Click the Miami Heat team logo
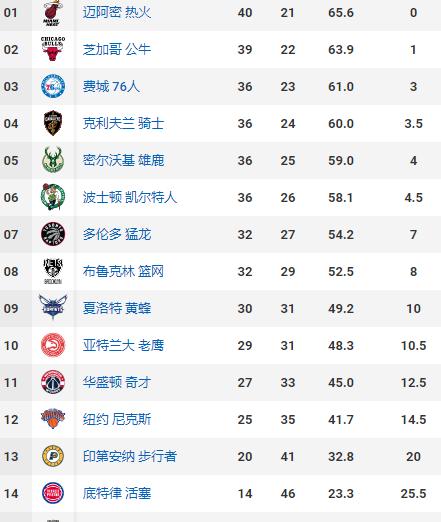The image size is (441, 522). 53,13
